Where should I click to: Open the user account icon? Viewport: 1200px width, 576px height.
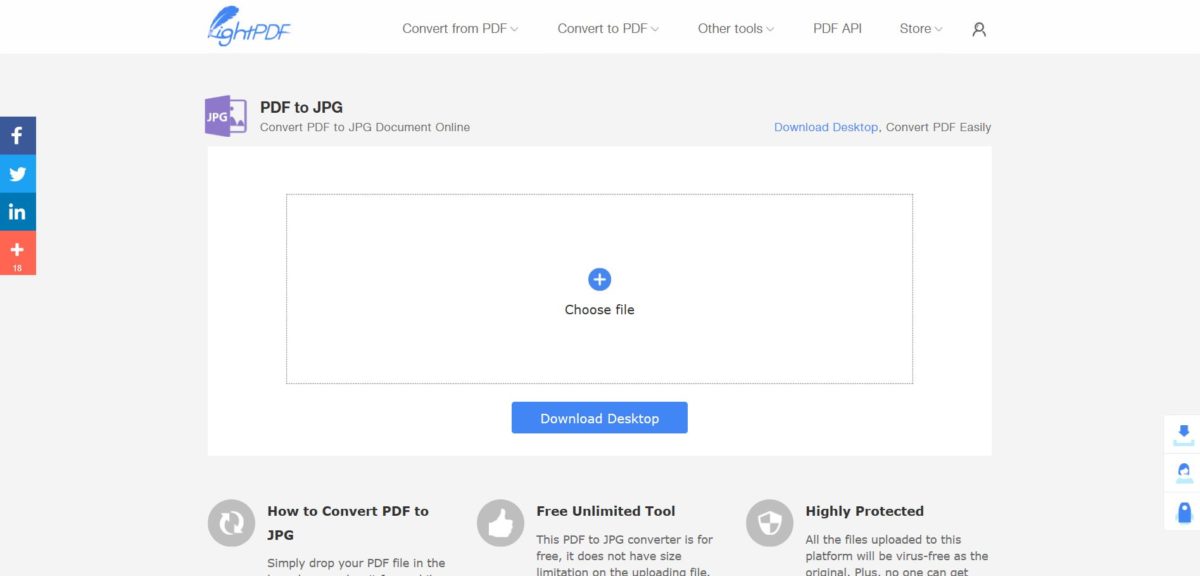pyautogui.click(x=979, y=29)
